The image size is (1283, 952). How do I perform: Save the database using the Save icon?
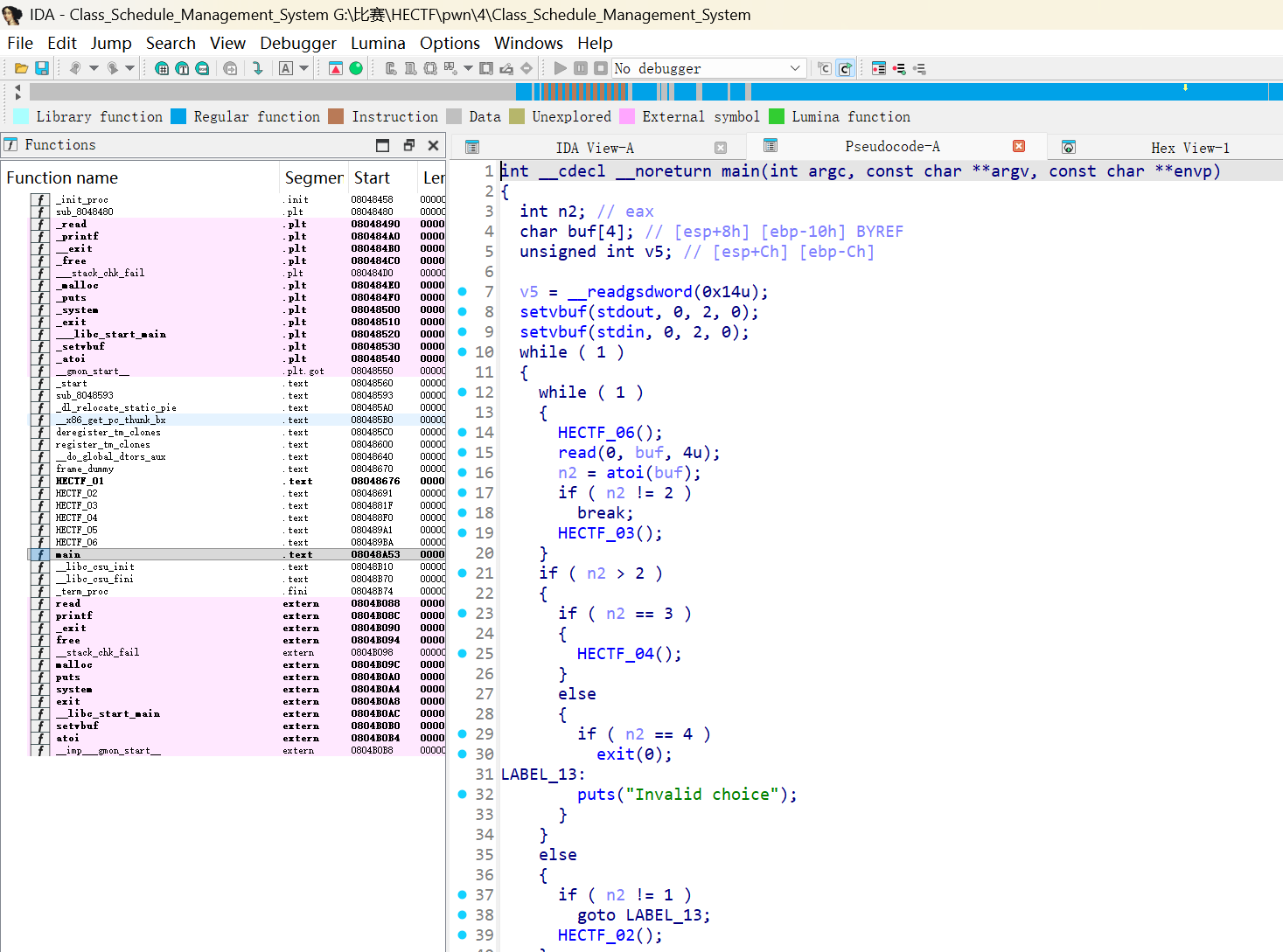pos(40,67)
